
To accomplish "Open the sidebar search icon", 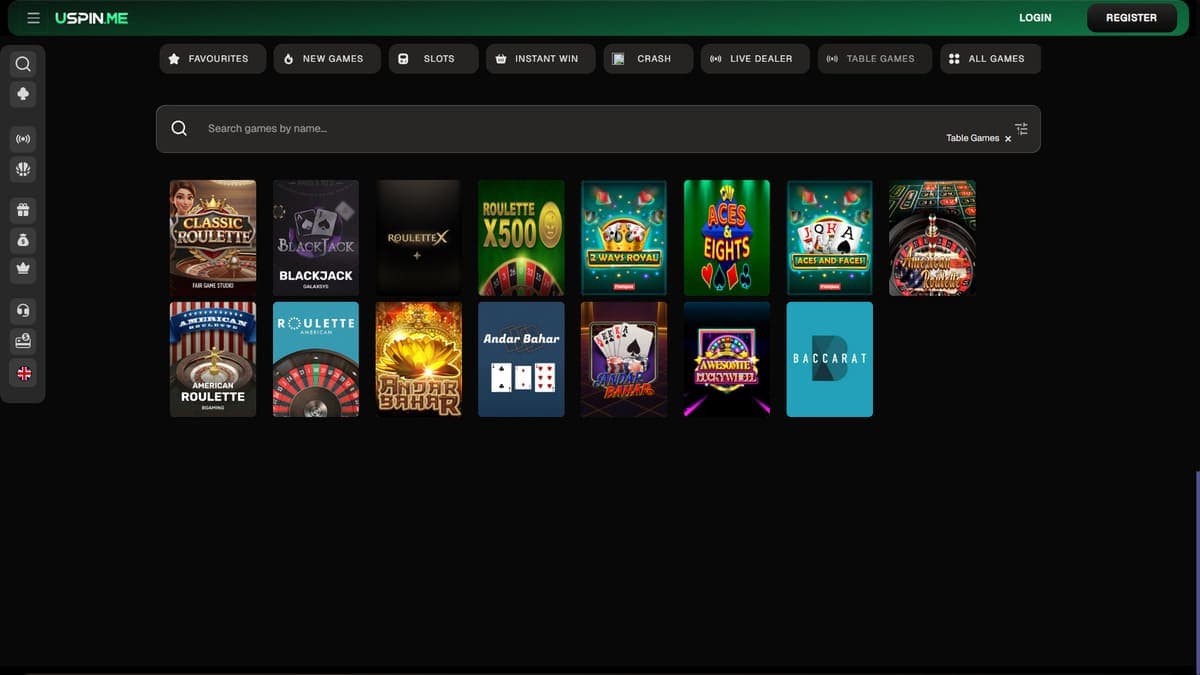I will coord(23,64).
